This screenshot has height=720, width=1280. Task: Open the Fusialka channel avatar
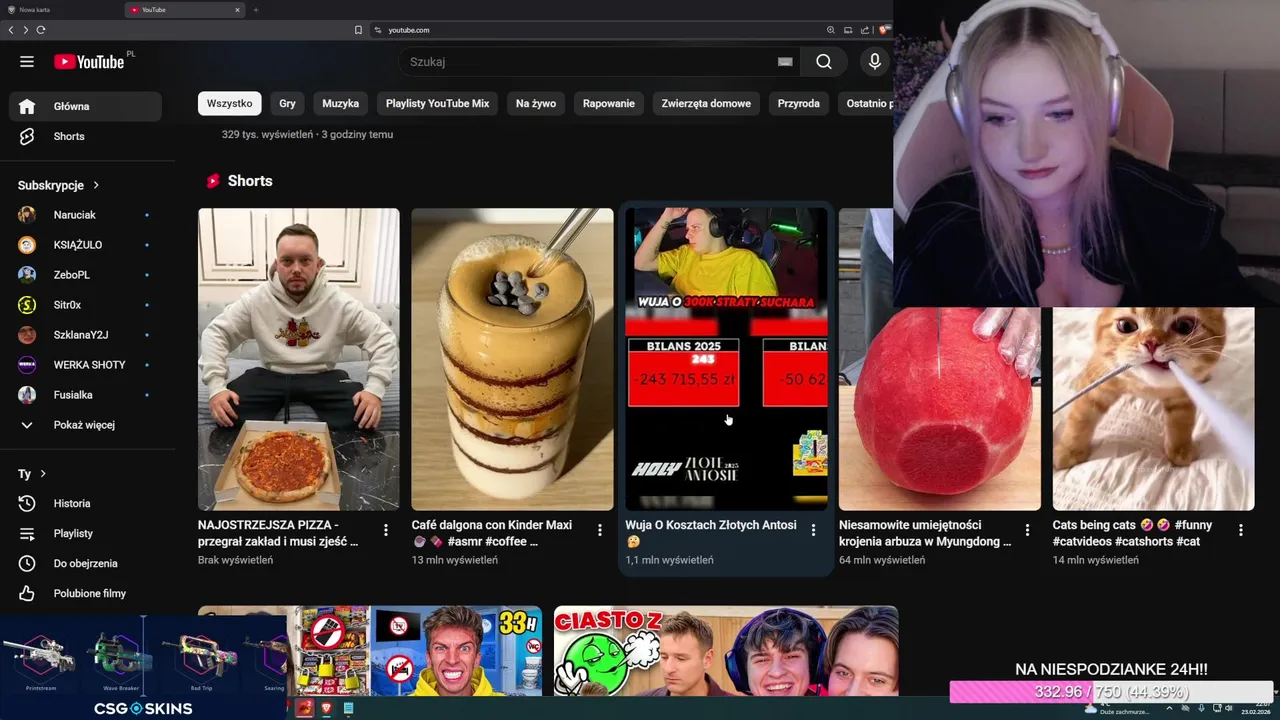(27, 395)
